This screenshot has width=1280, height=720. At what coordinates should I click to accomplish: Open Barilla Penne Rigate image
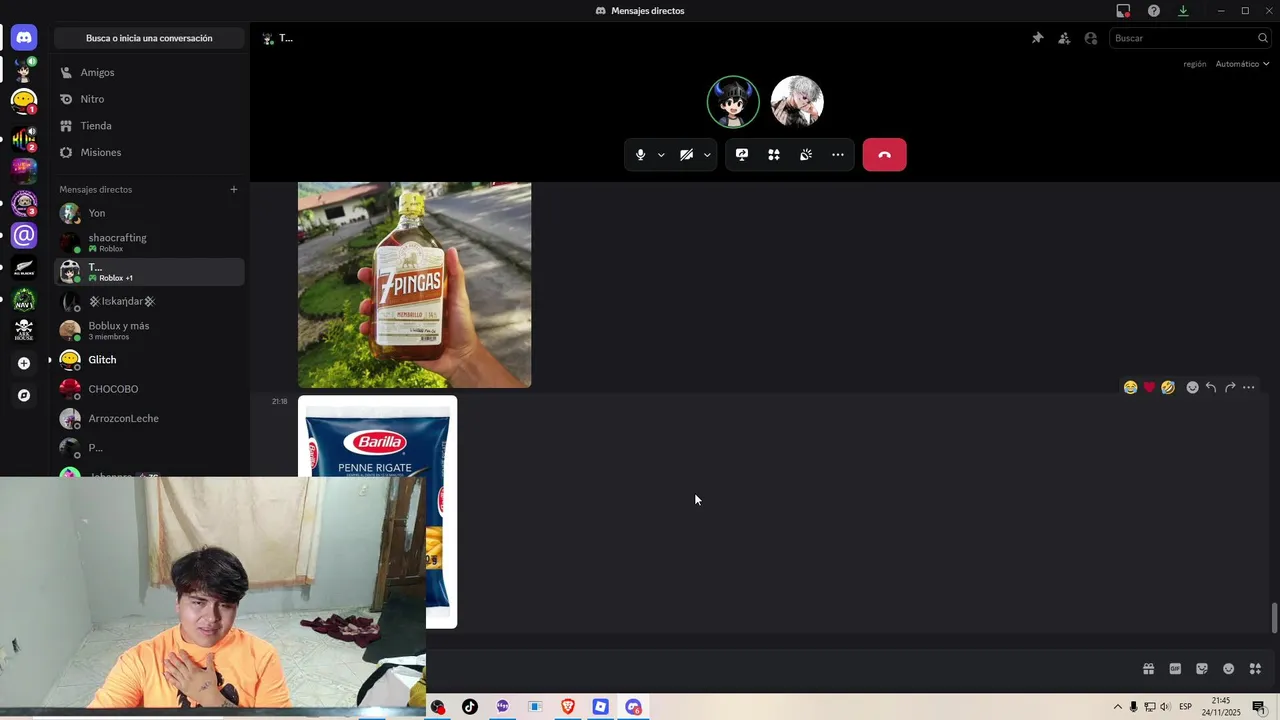[378, 512]
